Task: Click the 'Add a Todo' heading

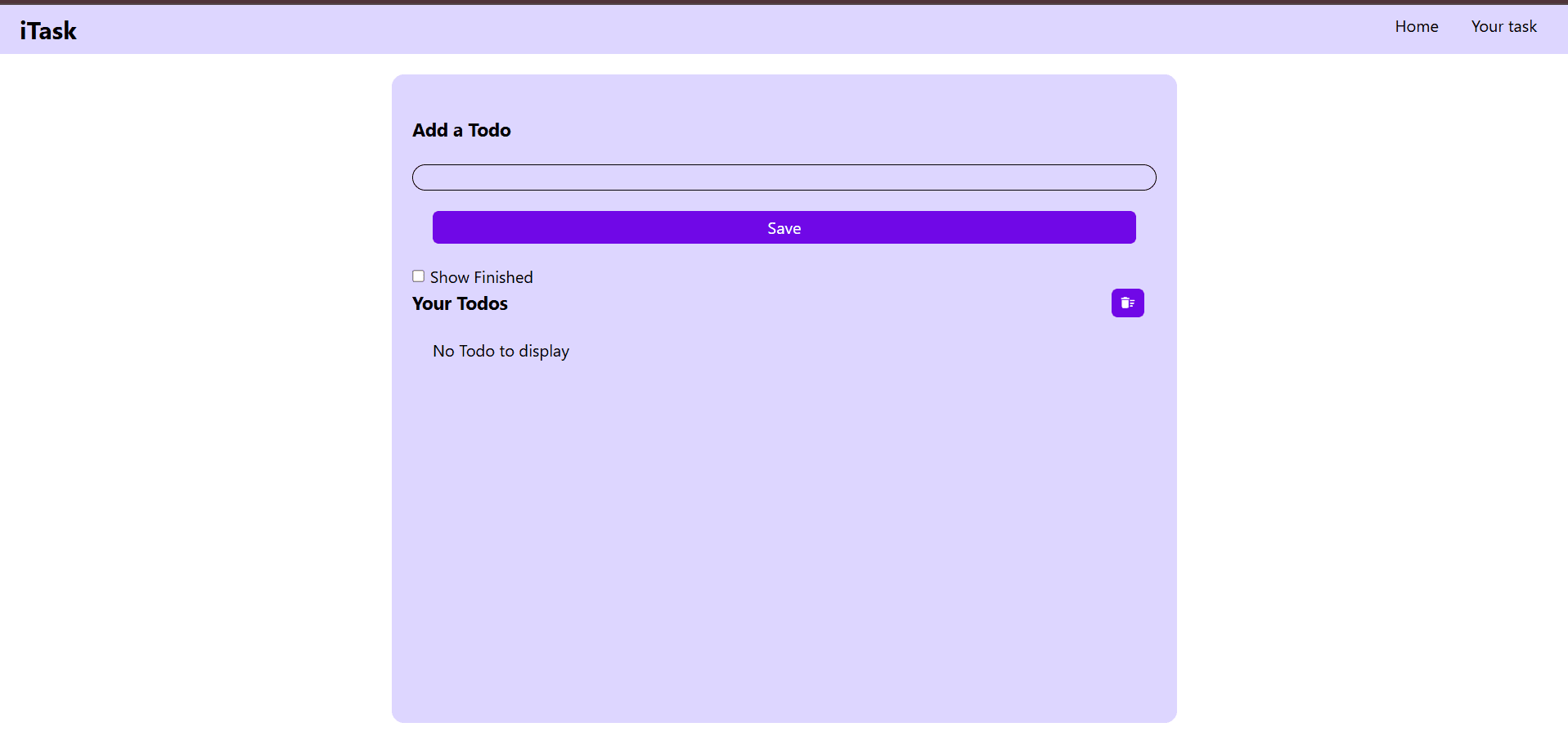Action: 462,130
